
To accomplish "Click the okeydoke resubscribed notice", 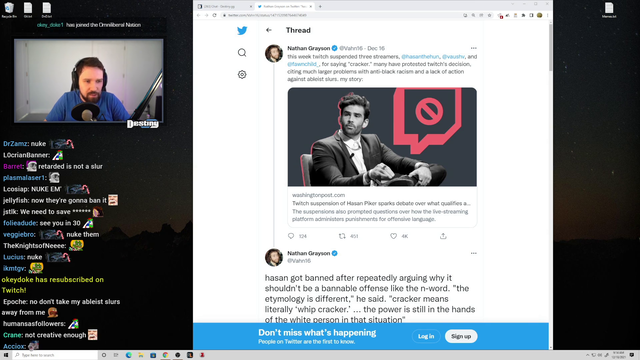I will pyautogui.click(x=53, y=285).
